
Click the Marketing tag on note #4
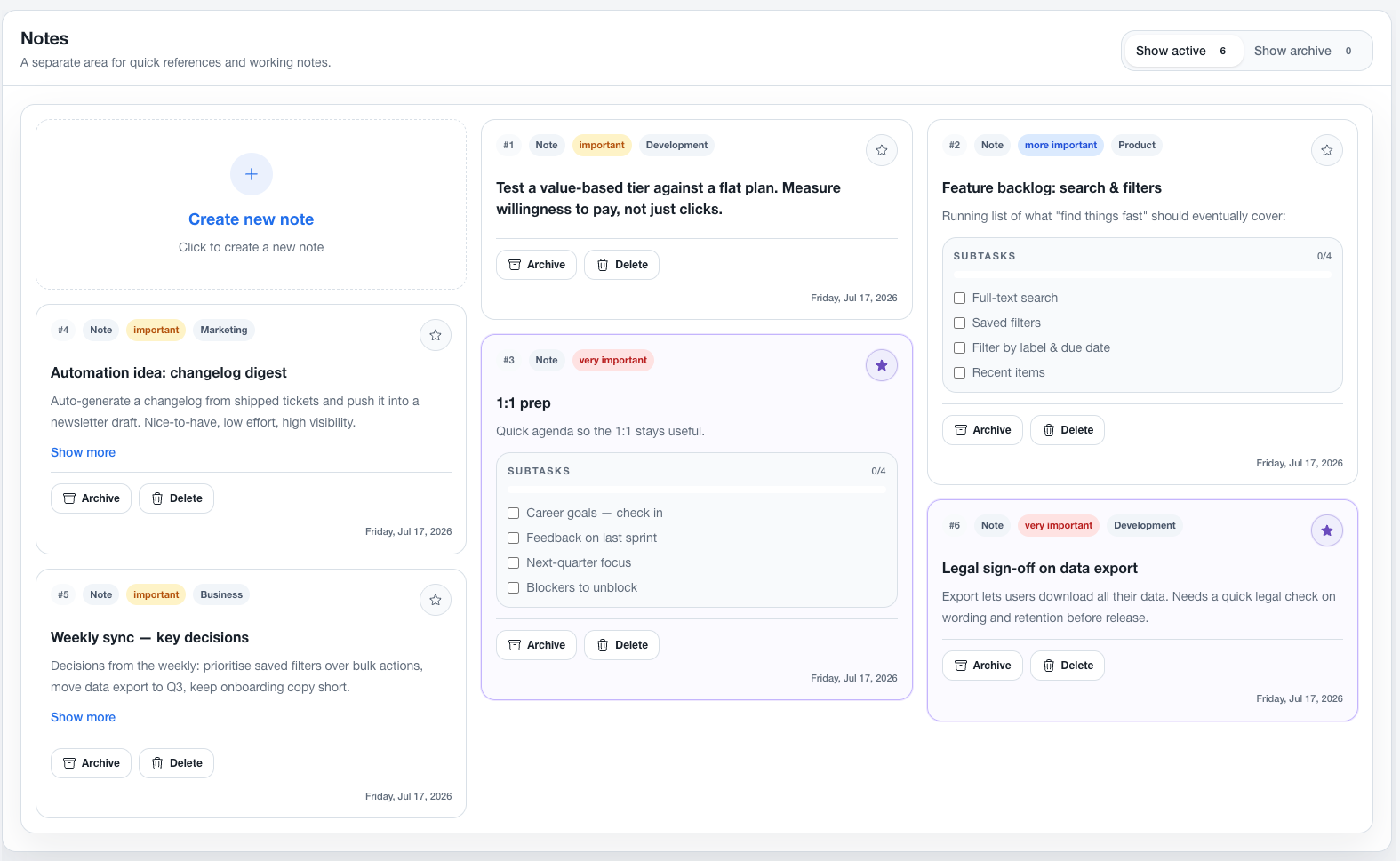[x=224, y=331]
